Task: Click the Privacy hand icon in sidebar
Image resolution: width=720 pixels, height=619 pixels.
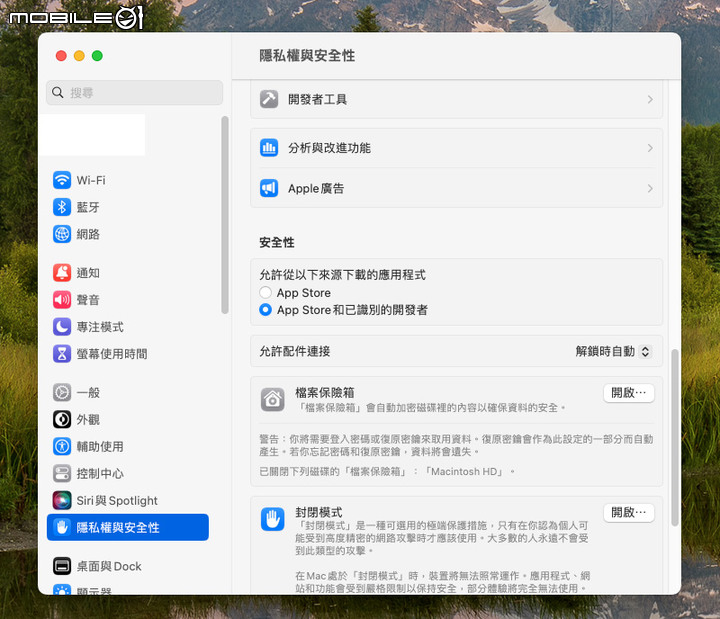Action: [62, 527]
